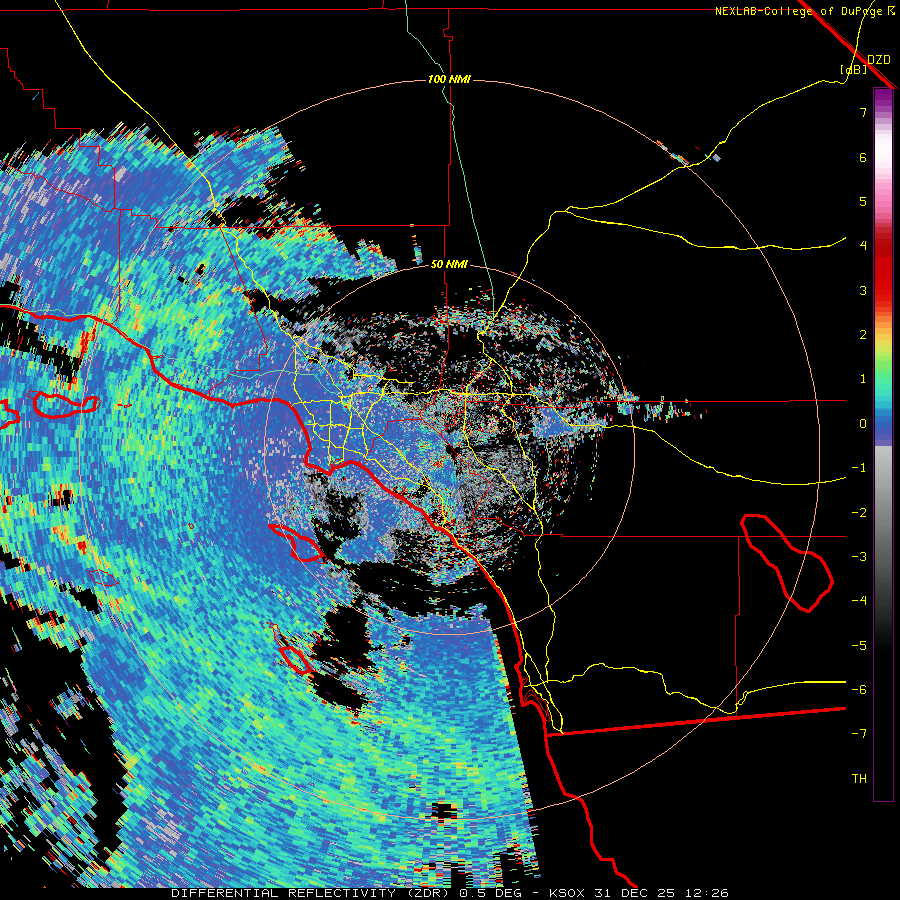
Task: Click the 3 tick label on the color scale
Action: tap(863, 290)
